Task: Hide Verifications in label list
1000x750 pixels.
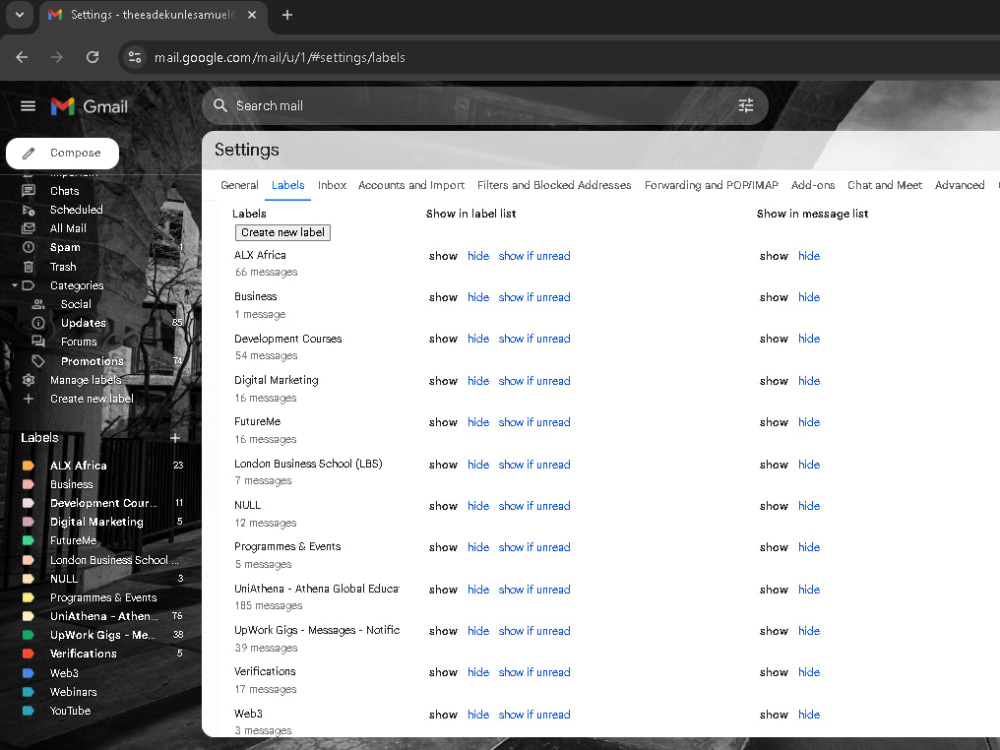Action: click(x=478, y=672)
